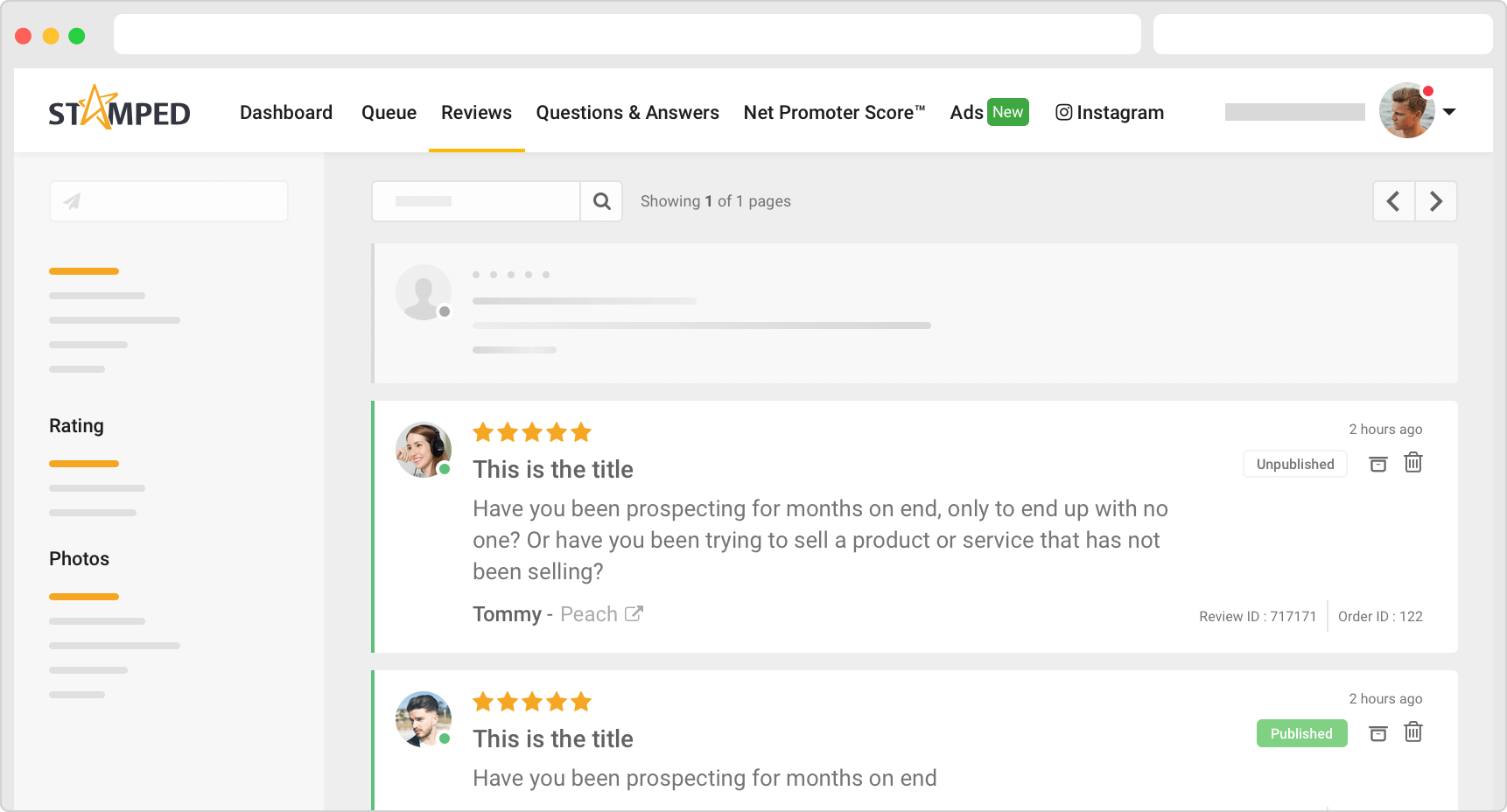Go to the previous page of reviews
The width and height of the screenshot is (1507, 812).
[1394, 201]
